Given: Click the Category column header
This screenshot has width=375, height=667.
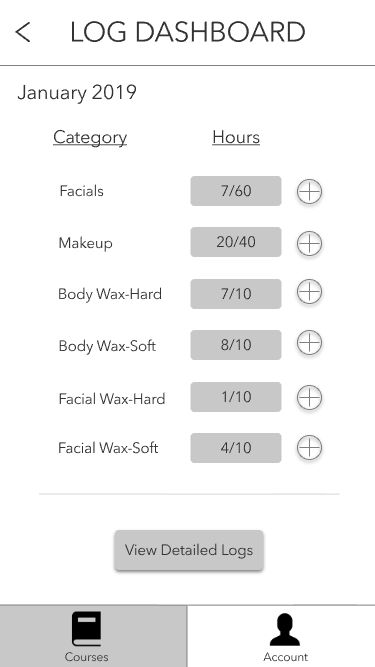Looking at the screenshot, I should tap(90, 138).
